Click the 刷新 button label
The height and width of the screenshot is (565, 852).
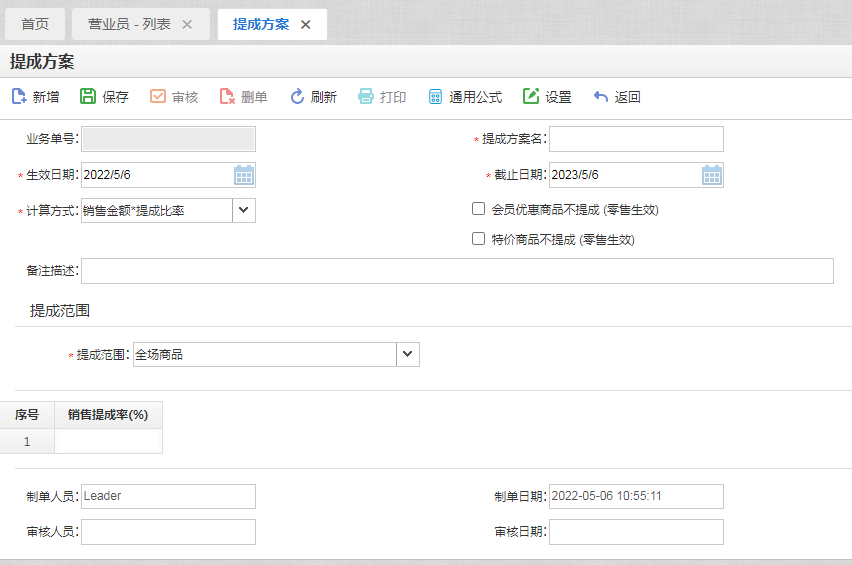click(x=324, y=97)
